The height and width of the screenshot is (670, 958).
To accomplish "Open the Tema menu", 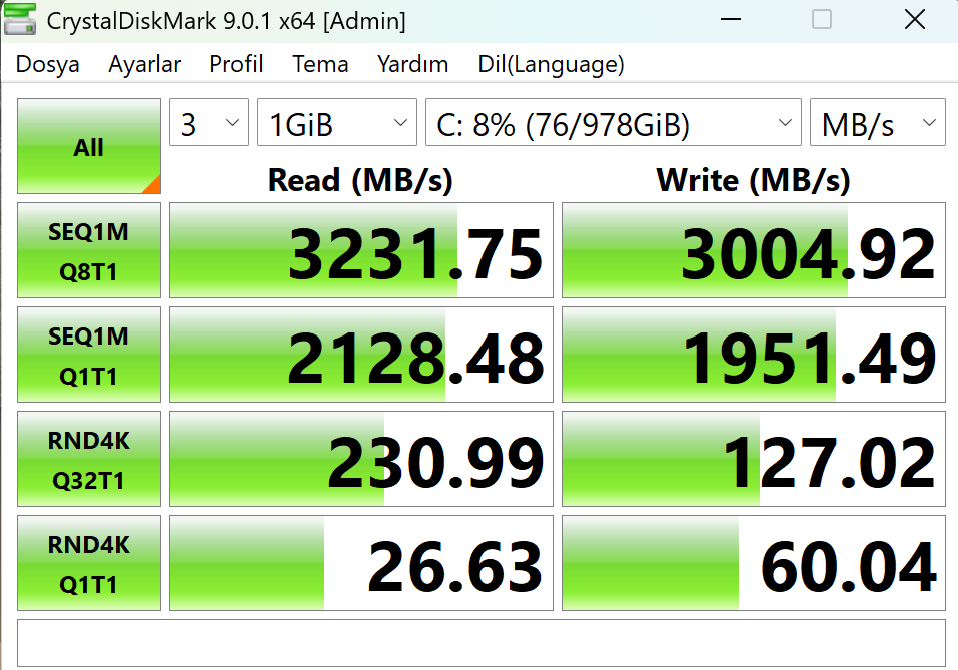I will pyautogui.click(x=320, y=64).
